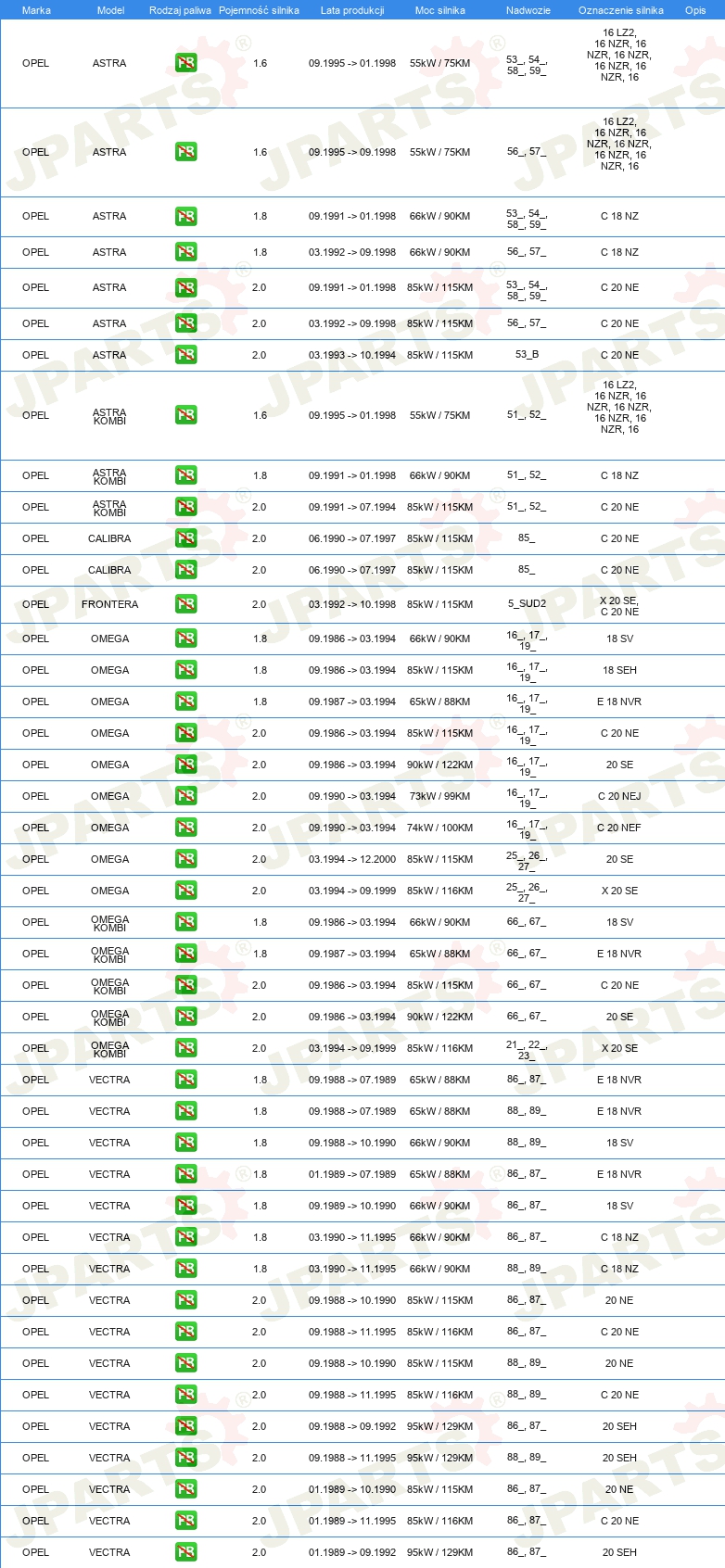The height and width of the screenshot is (1568, 725).
Task: Click fuel icon in Omega Kombi C 20 NE row
Action: coord(185,985)
